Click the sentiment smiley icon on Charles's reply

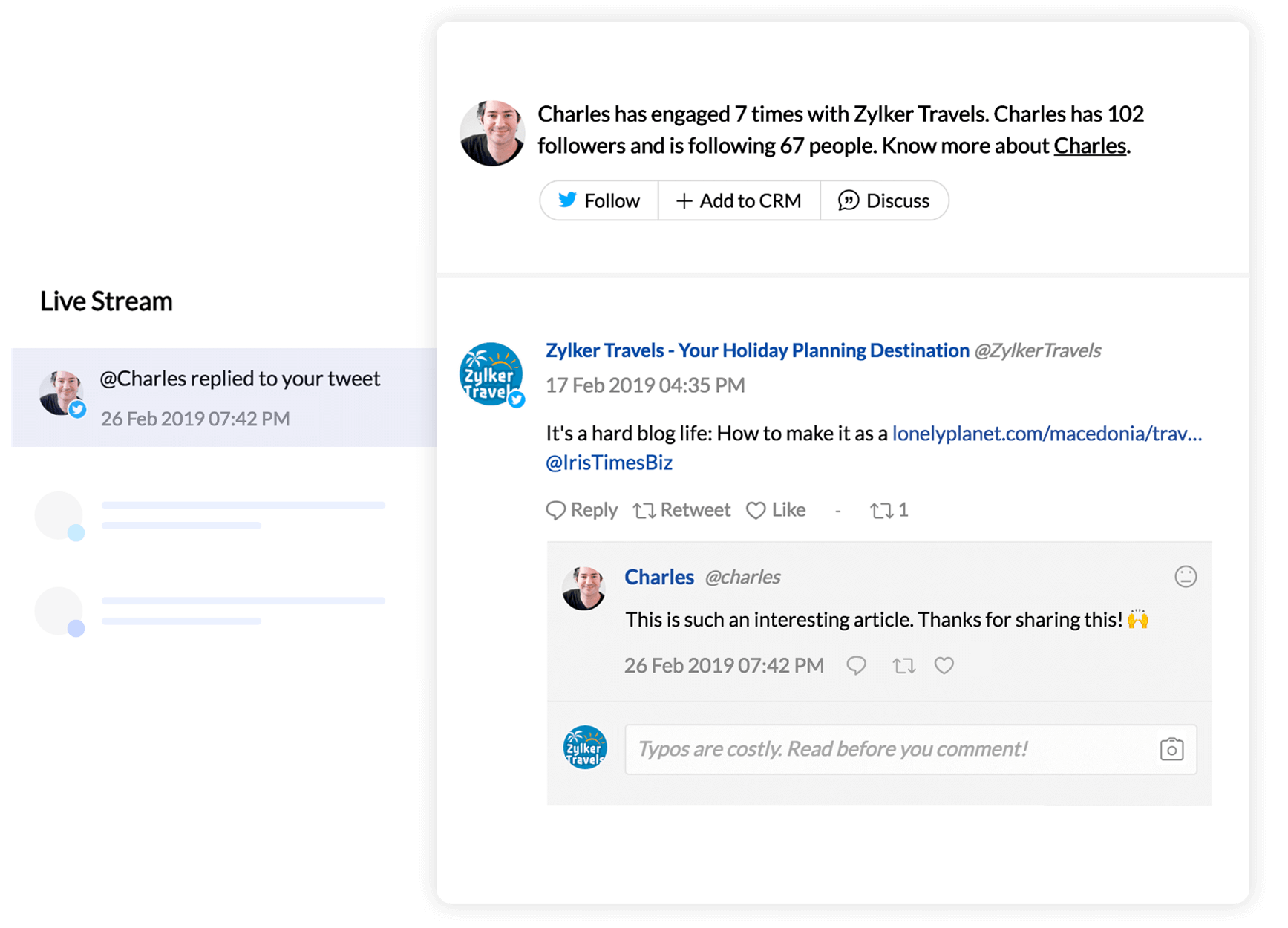(x=1186, y=577)
